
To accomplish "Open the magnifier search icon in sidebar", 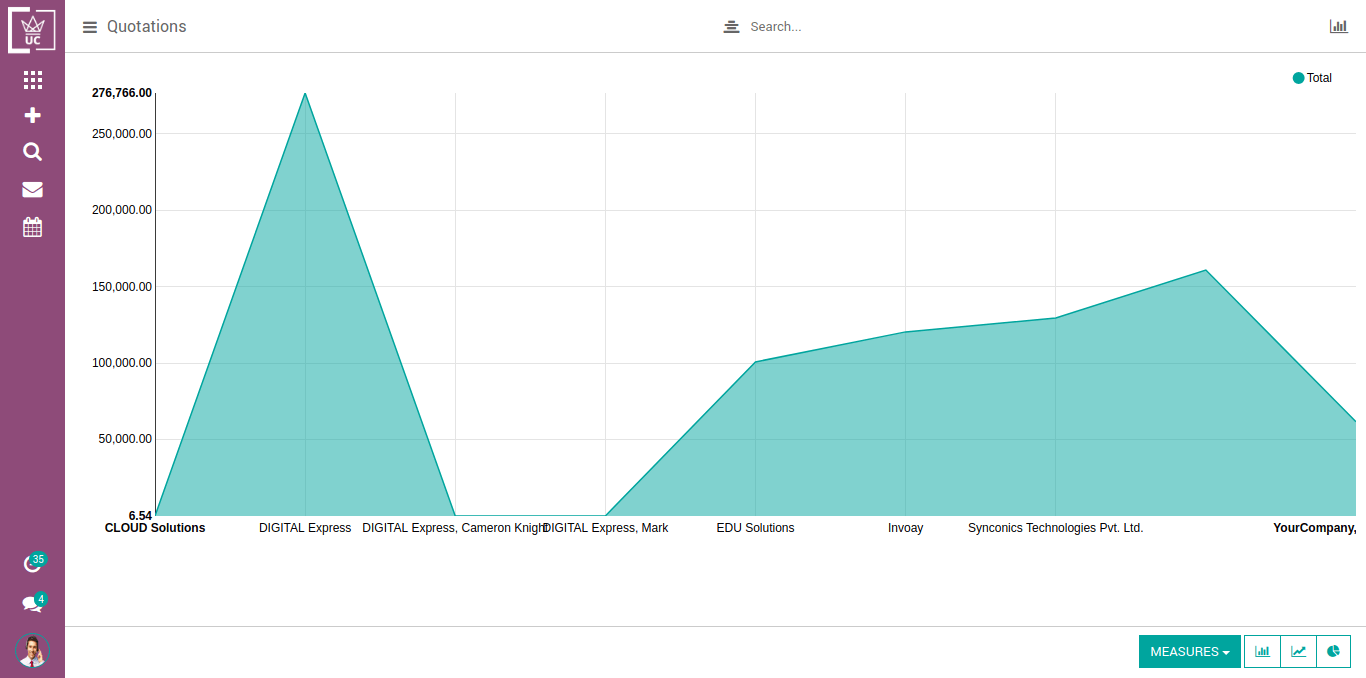I will click(32, 152).
